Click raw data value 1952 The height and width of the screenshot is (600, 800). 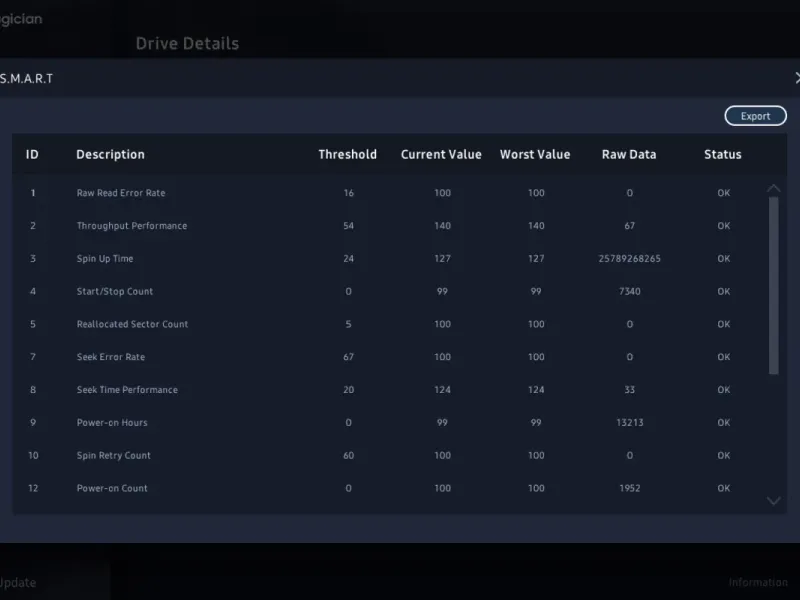point(630,488)
